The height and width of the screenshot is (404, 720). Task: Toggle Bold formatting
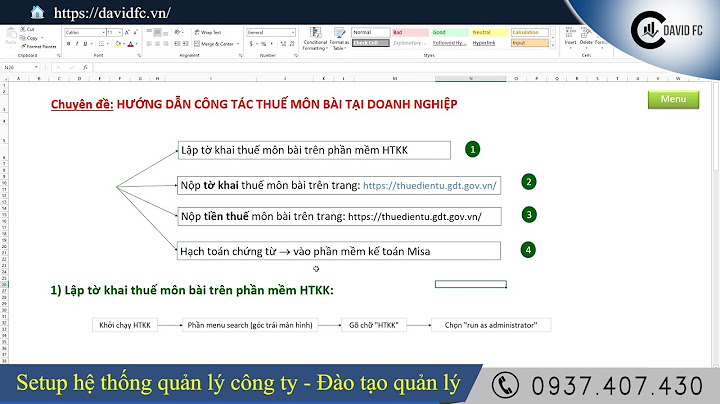point(68,44)
